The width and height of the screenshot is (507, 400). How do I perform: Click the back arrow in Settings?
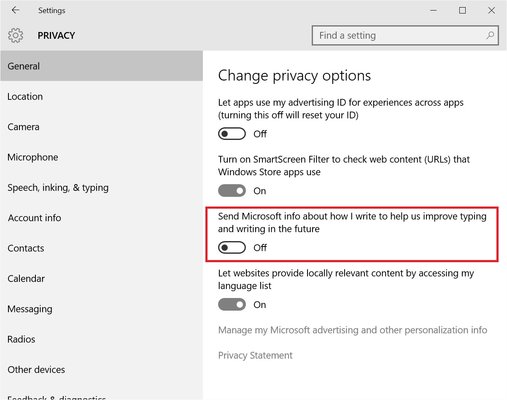pyautogui.click(x=15, y=10)
